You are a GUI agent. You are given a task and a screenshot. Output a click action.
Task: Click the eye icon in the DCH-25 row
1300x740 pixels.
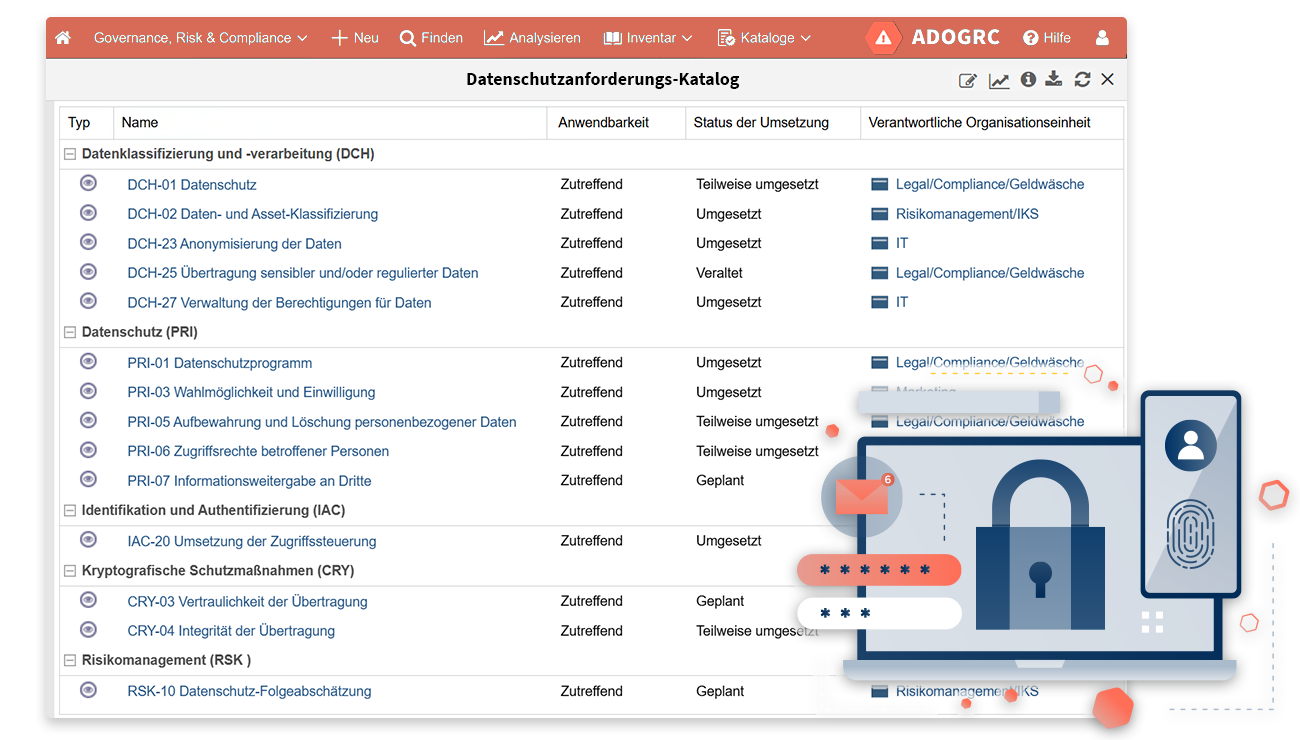click(88, 271)
